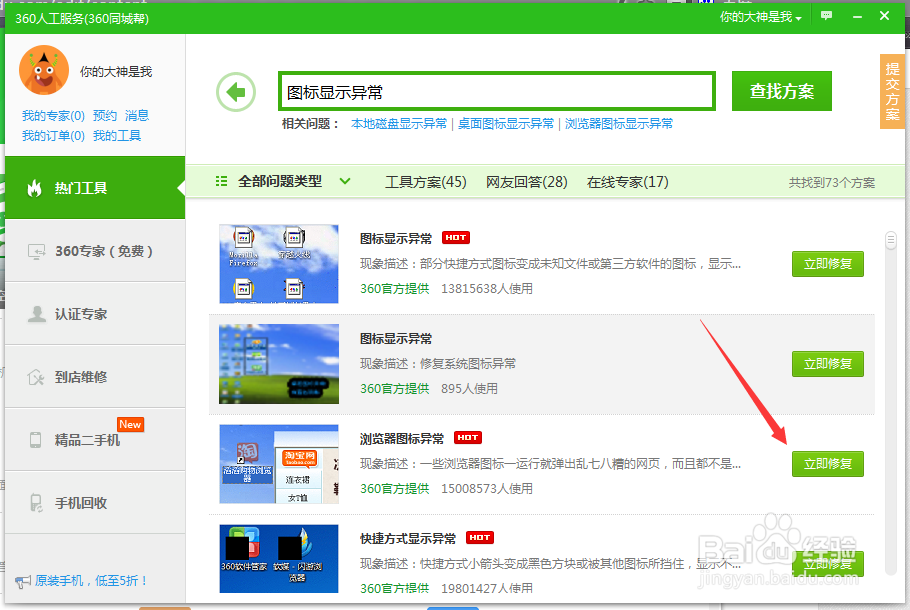
Task: Click the wrench icon beside 到店维修
Action: [36, 377]
